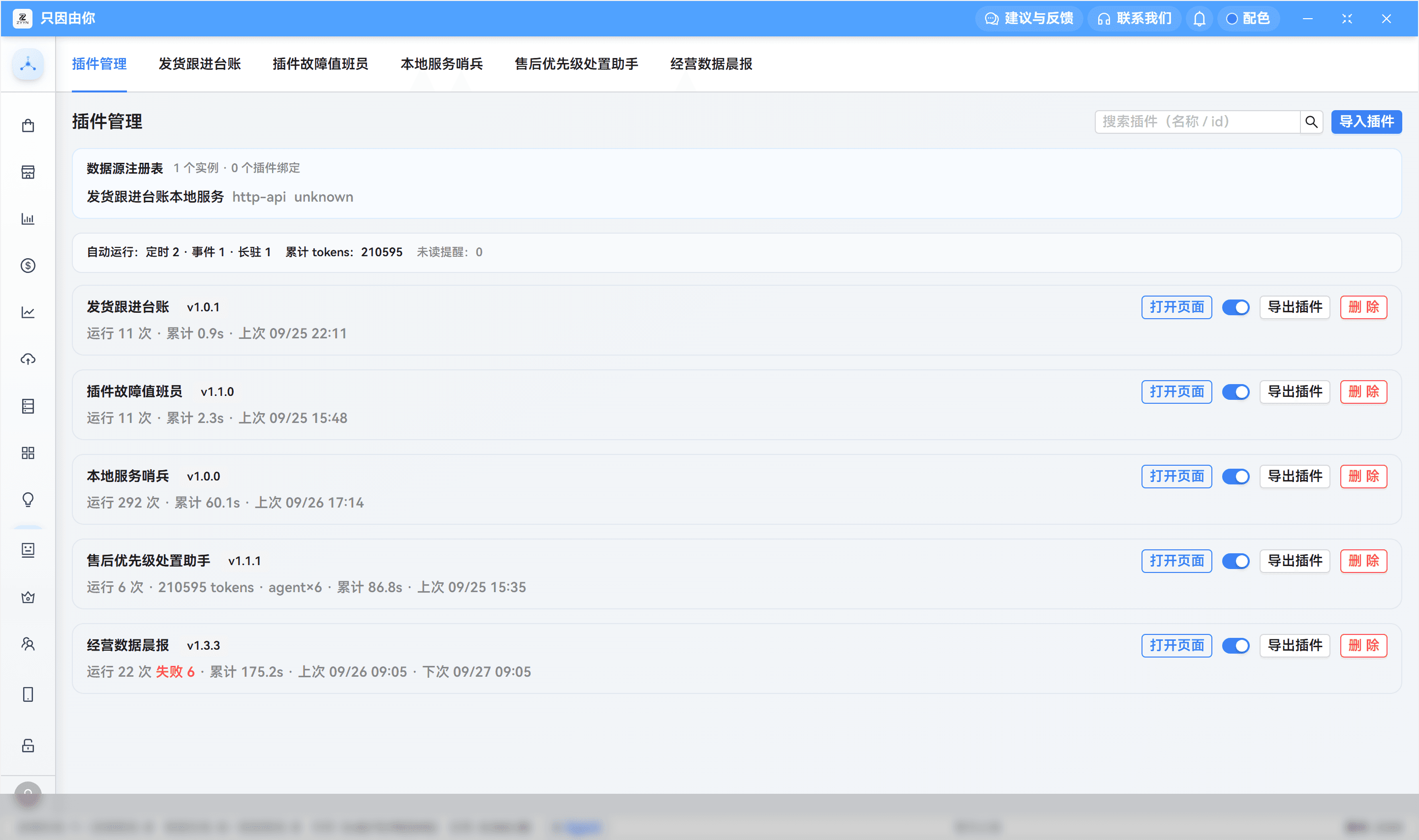
Task: Toggle the 本地服务哨兵 plugin switch
Action: [x=1235, y=477]
